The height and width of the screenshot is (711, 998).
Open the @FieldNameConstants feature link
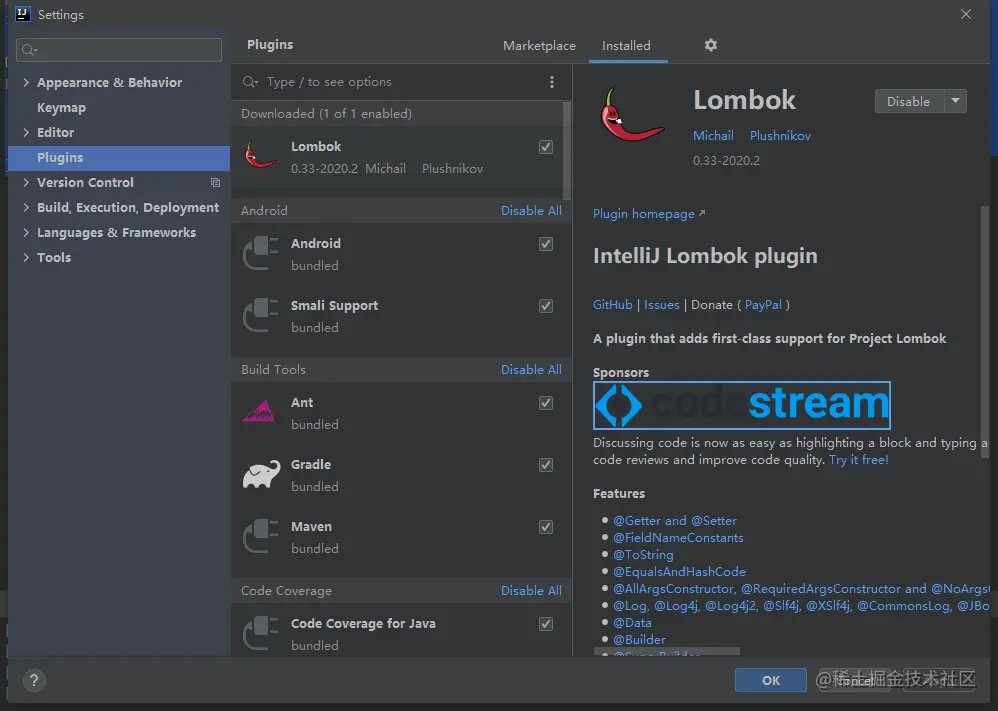point(678,538)
